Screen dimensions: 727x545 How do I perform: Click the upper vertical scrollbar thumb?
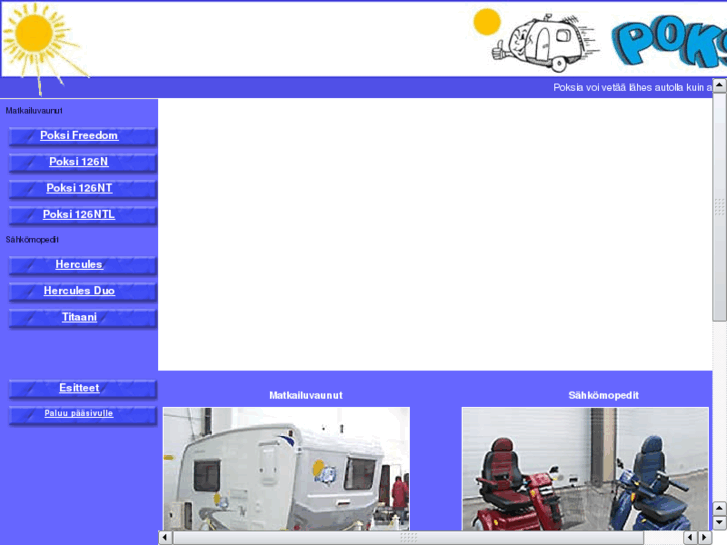tap(719, 206)
